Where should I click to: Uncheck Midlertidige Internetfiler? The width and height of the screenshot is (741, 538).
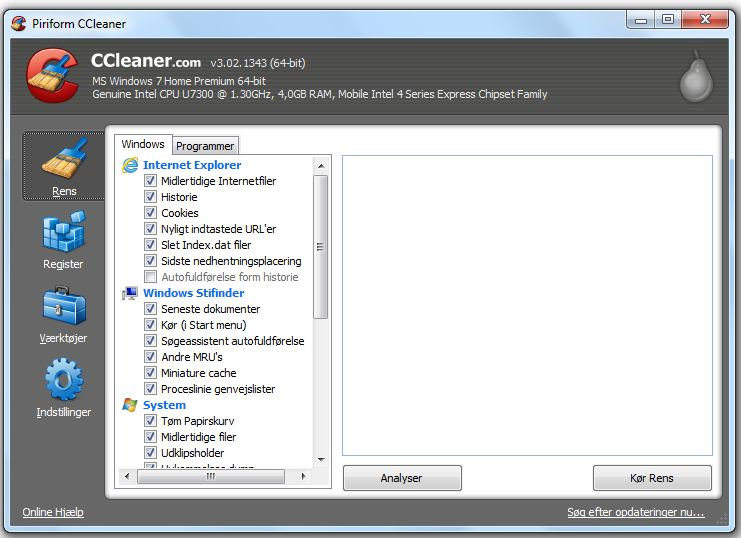(x=150, y=181)
